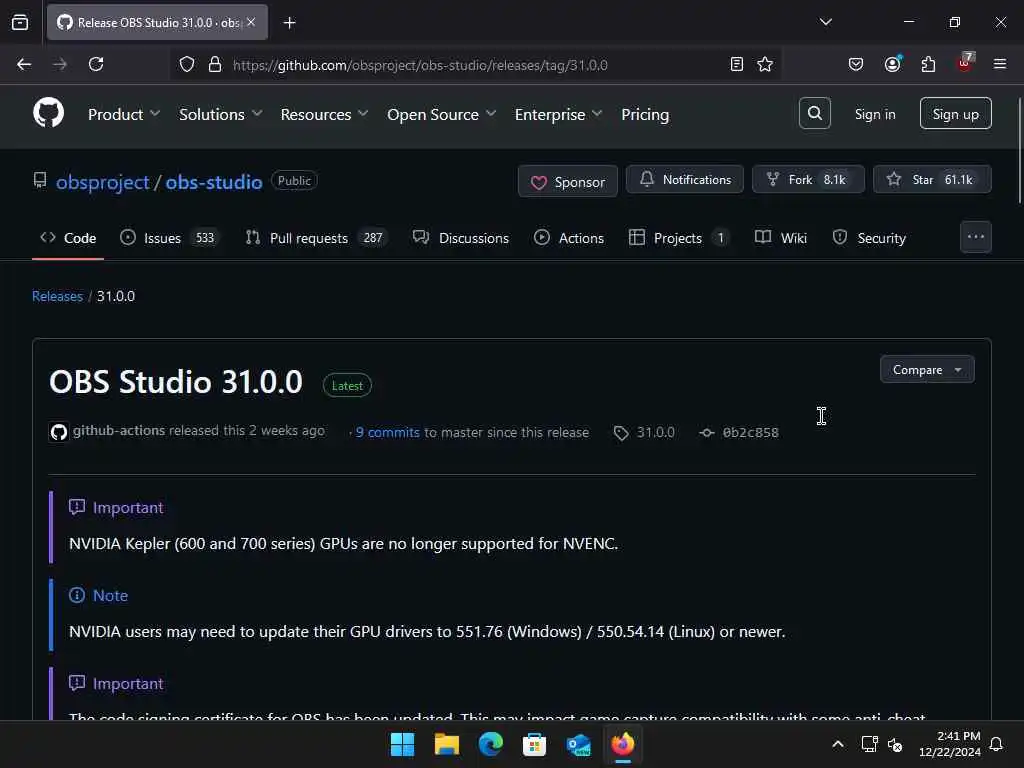Expand the Product menu
Screen dimensions: 1024x768
[x=124, y=114]
